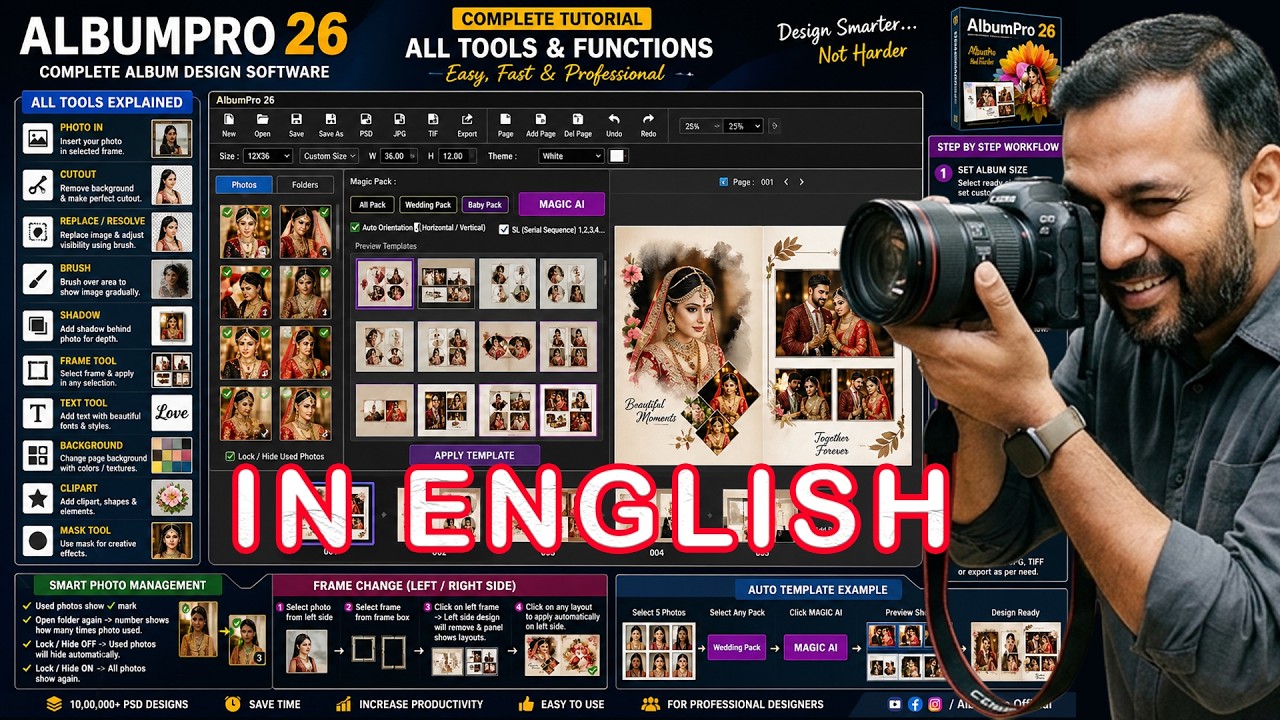Select the Clipart star icon

(38, 498)
